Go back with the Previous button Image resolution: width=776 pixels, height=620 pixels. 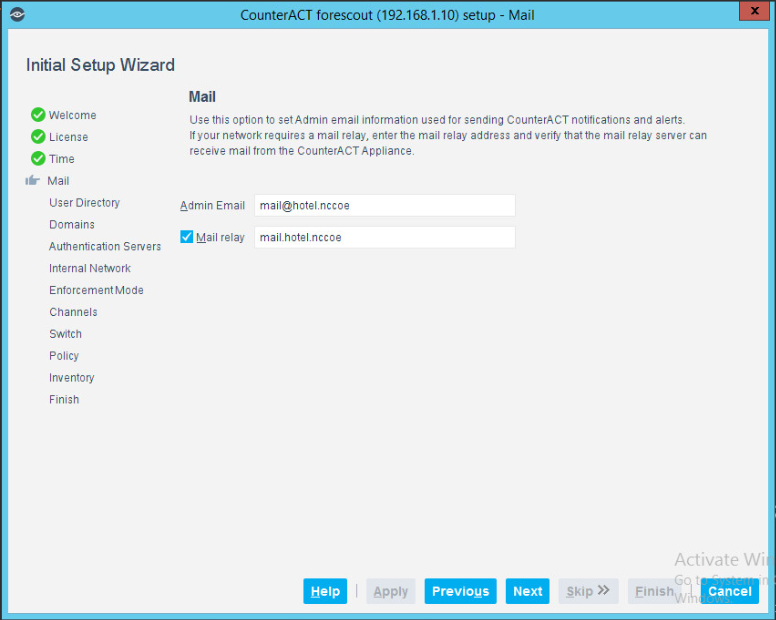[x=460, y=591]
